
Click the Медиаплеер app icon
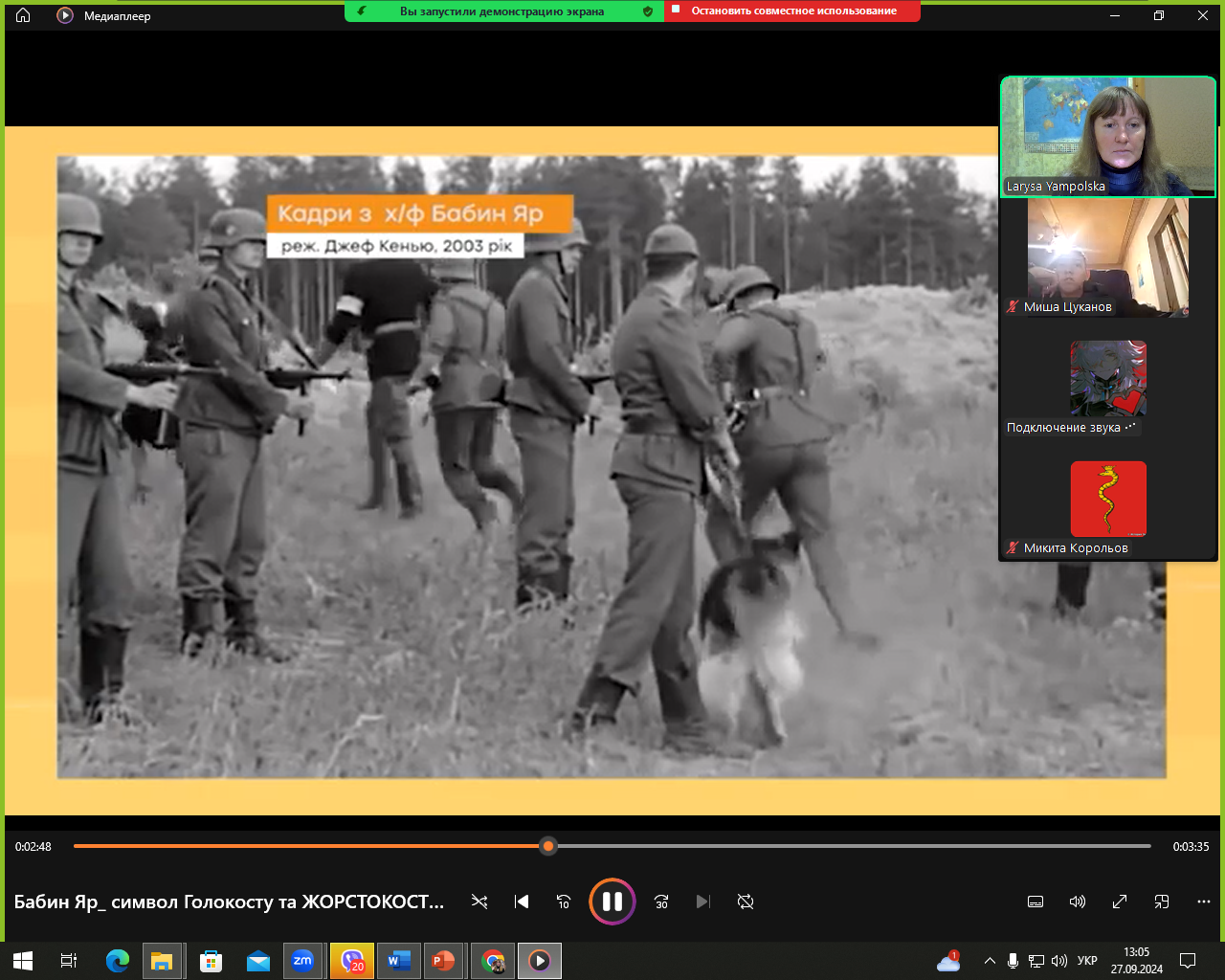pos(65,15)
